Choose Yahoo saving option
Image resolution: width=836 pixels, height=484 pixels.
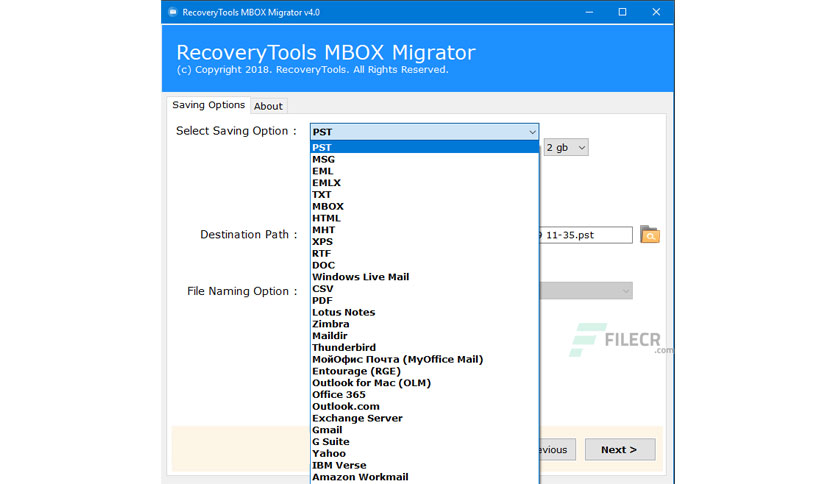point(424,453)
